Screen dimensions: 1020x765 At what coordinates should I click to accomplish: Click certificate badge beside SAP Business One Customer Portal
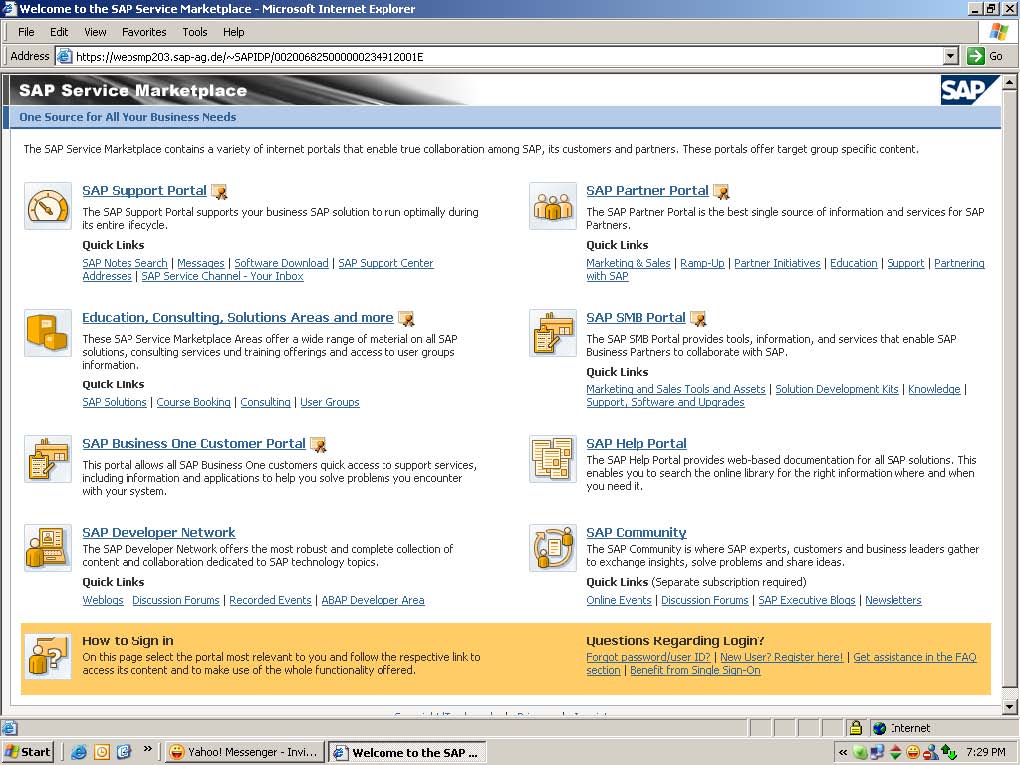[x=318, y=444]
